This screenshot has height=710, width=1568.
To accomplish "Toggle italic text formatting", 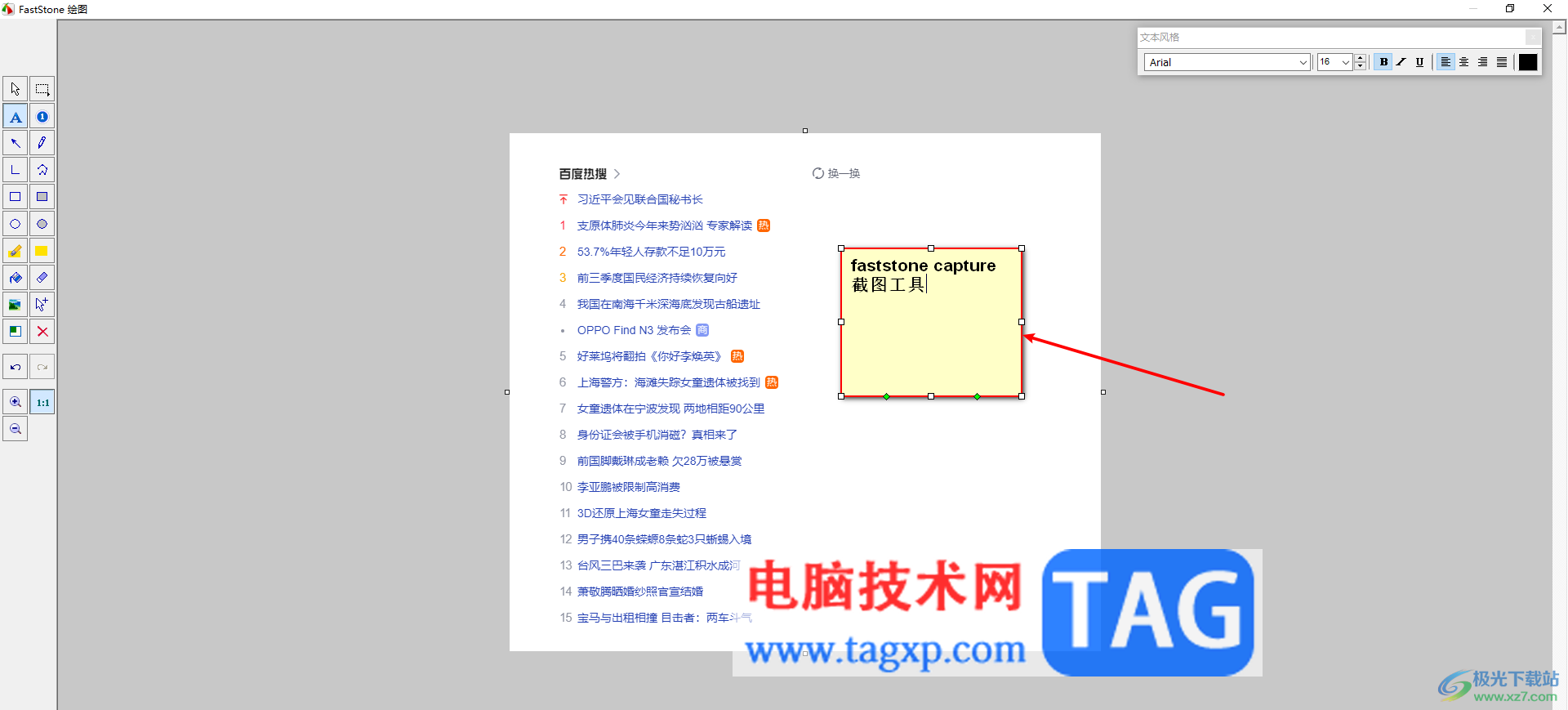I will point(1401,62).
